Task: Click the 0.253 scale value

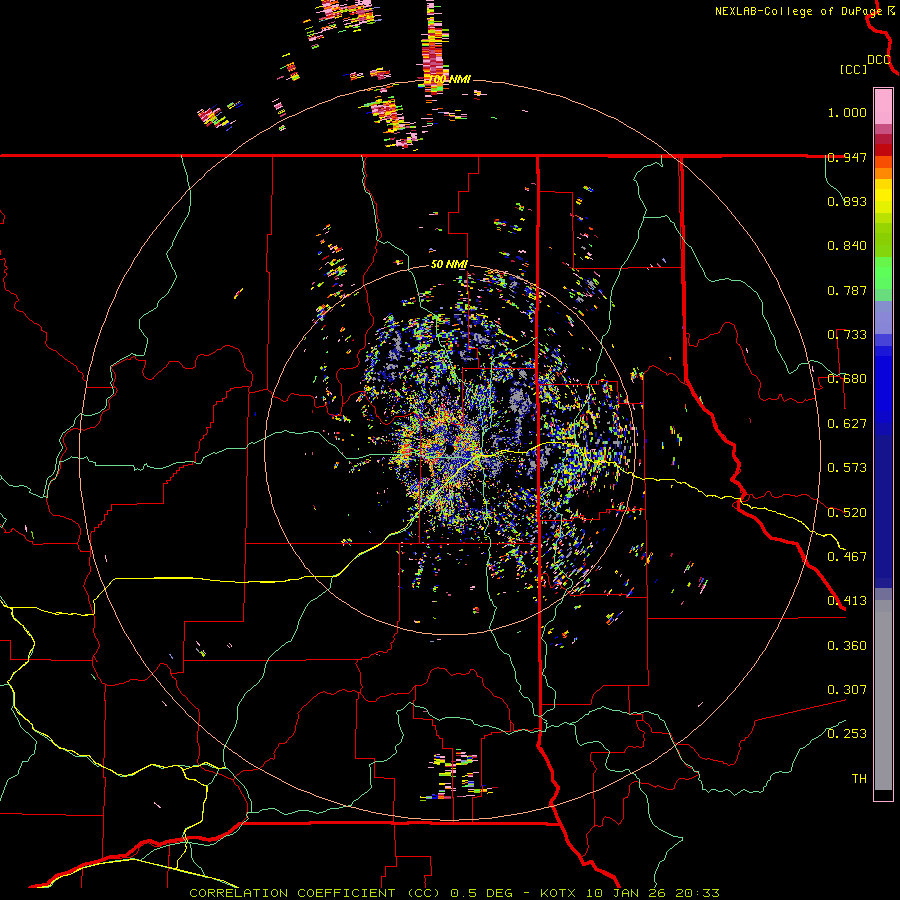Action: (847, 734)
